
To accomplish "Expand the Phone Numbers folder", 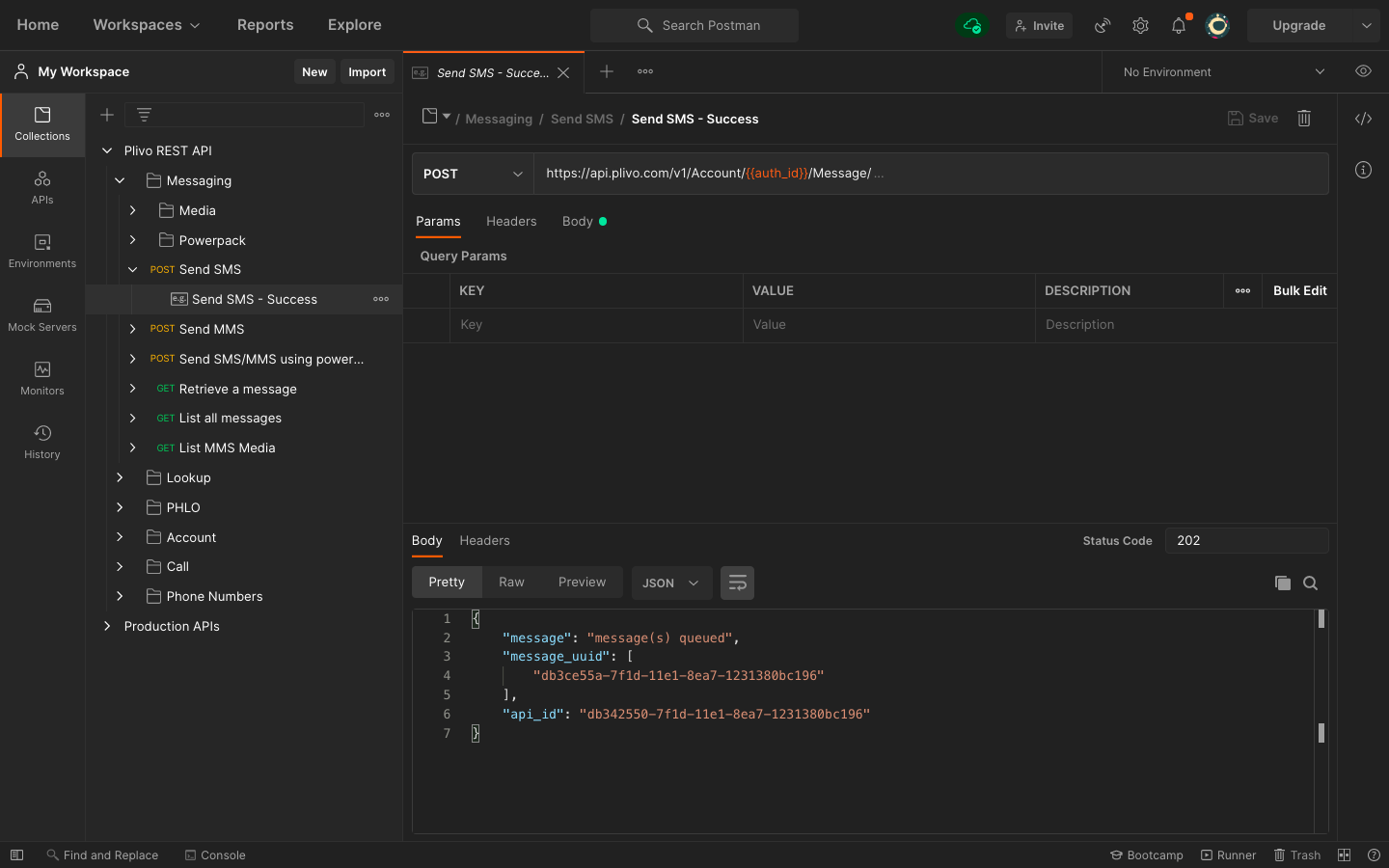I will coord(120,596).
